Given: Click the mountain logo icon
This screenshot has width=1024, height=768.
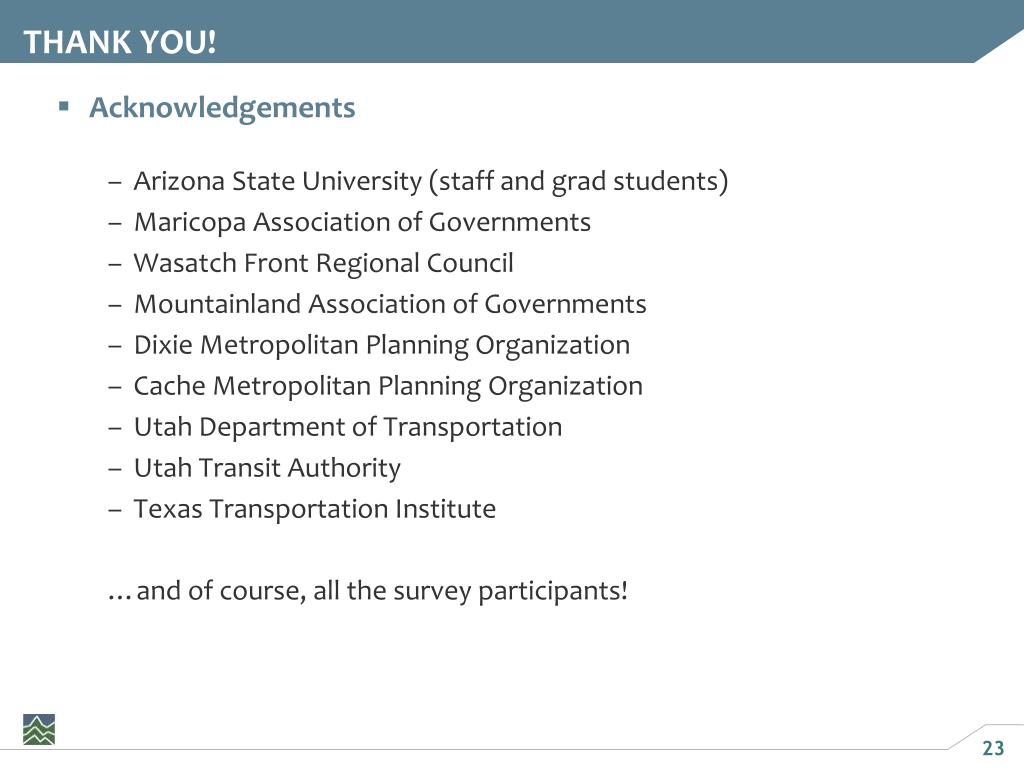Looking at the screenshot, I should coord(39,729).
